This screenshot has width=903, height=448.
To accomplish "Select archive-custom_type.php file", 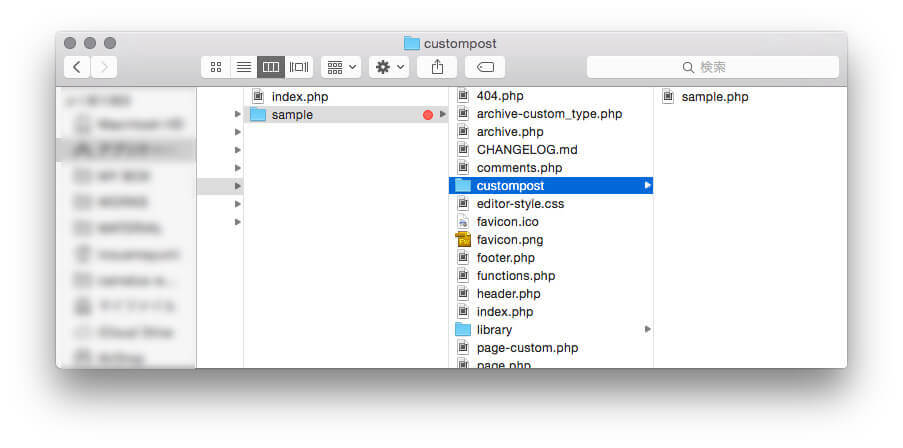I will click(x=551, y=114).
